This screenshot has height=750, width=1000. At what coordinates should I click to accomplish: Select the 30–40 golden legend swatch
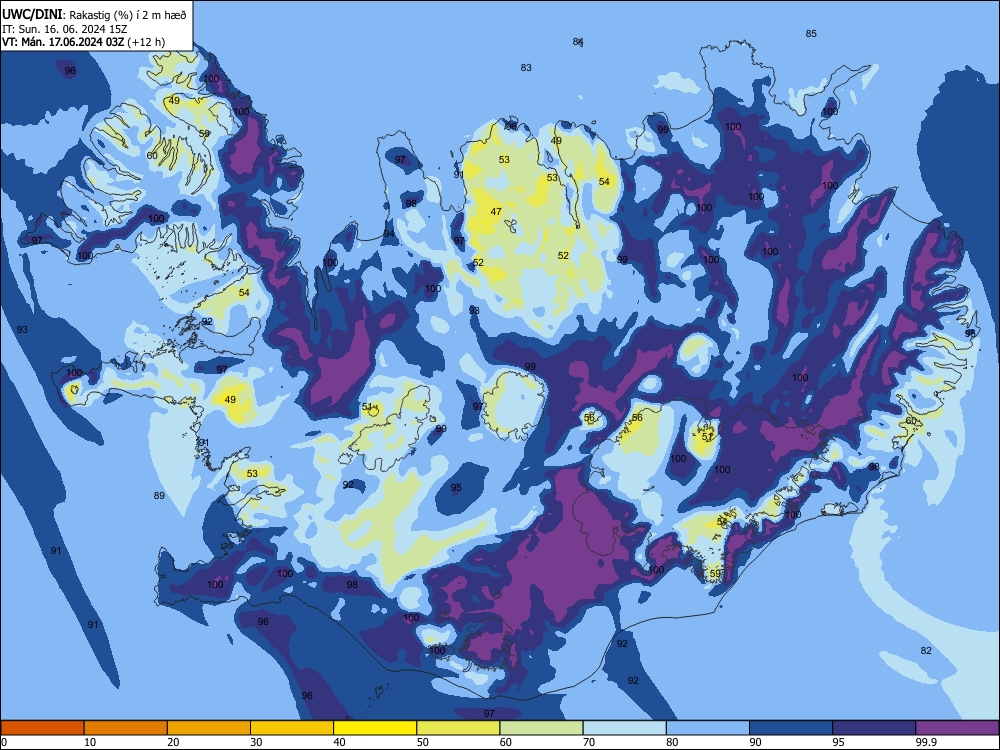coord(292,728)
